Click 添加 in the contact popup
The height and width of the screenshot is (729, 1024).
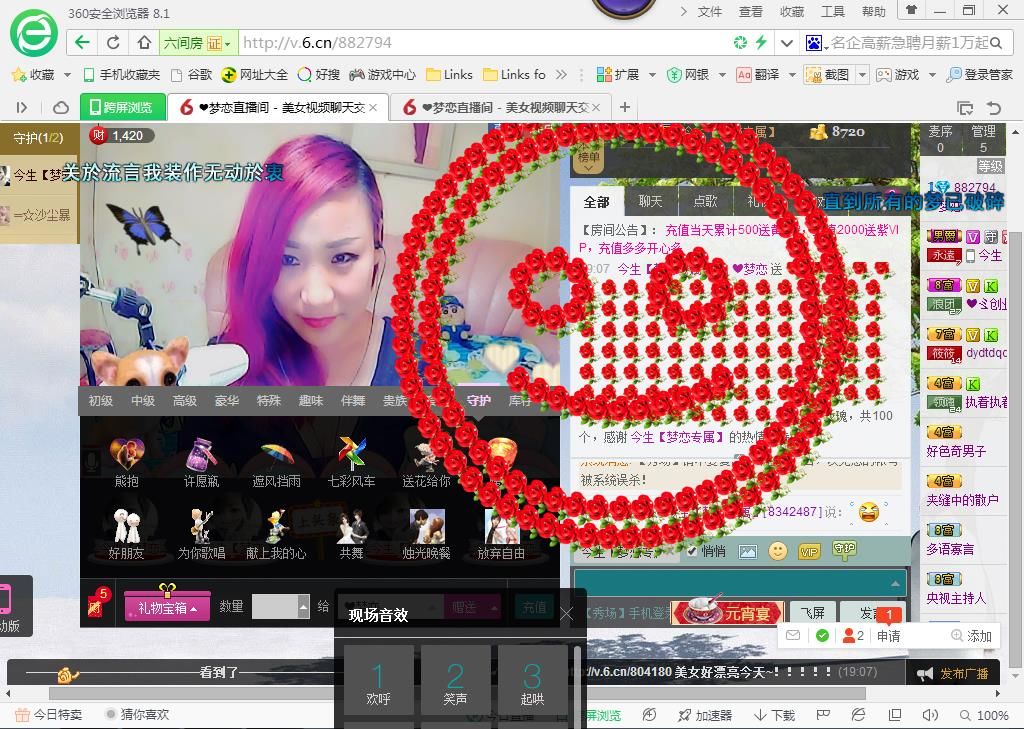tap(972, 636)
